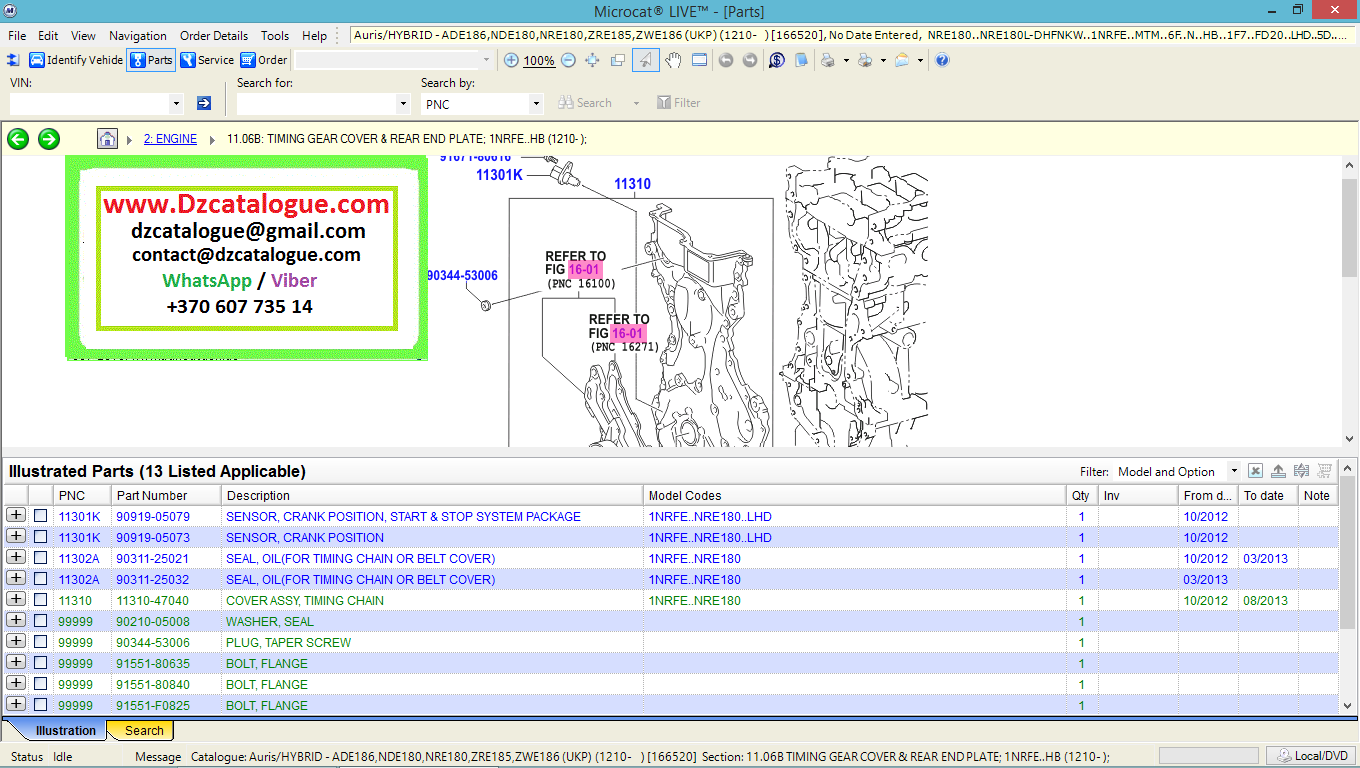
Task: Click the email envelope icon
Action: [x=902, y=60]
